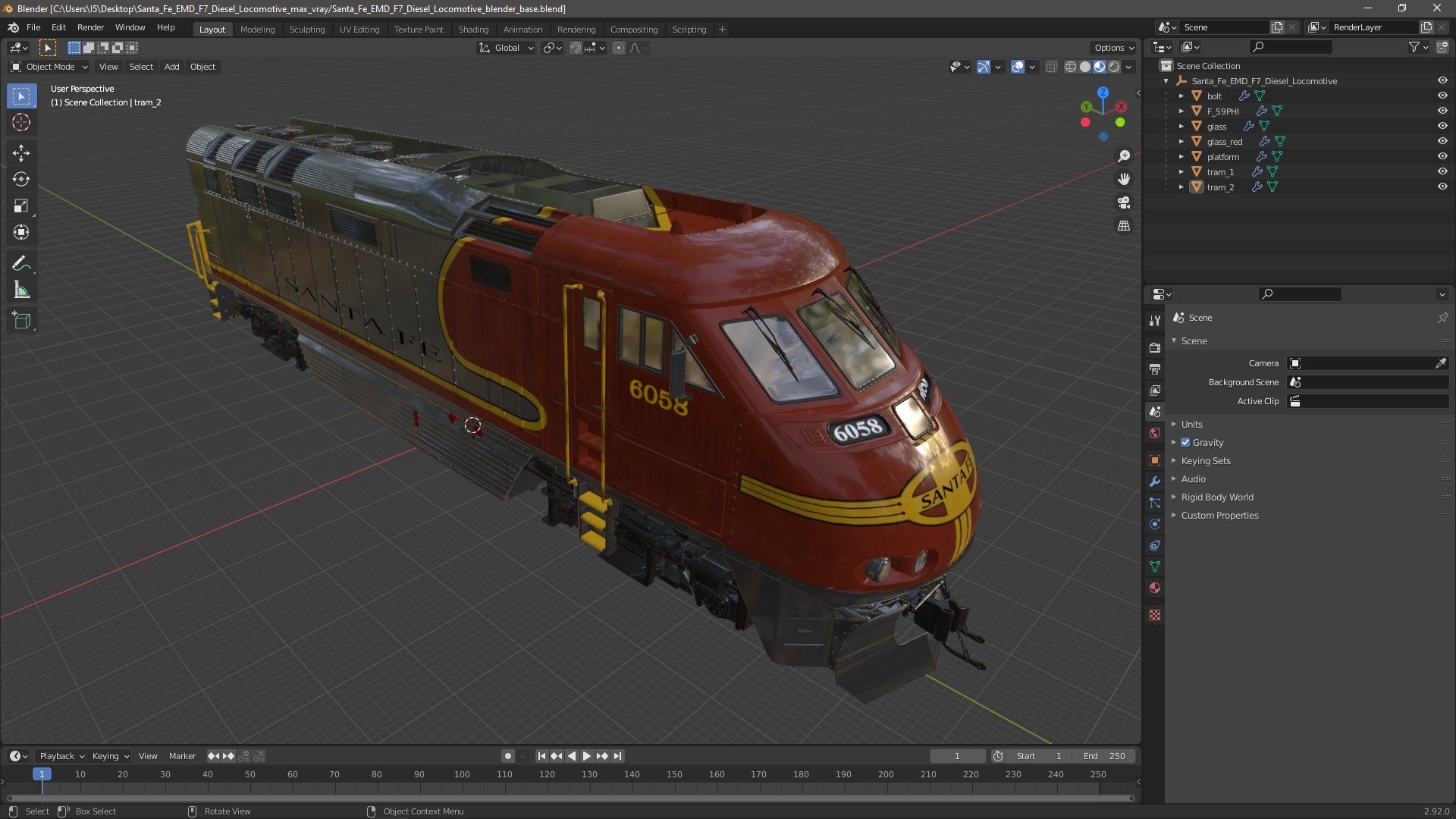Screen dimensions: 1456x819
Task: Select the Rotate tool
Action: (21, 180)
